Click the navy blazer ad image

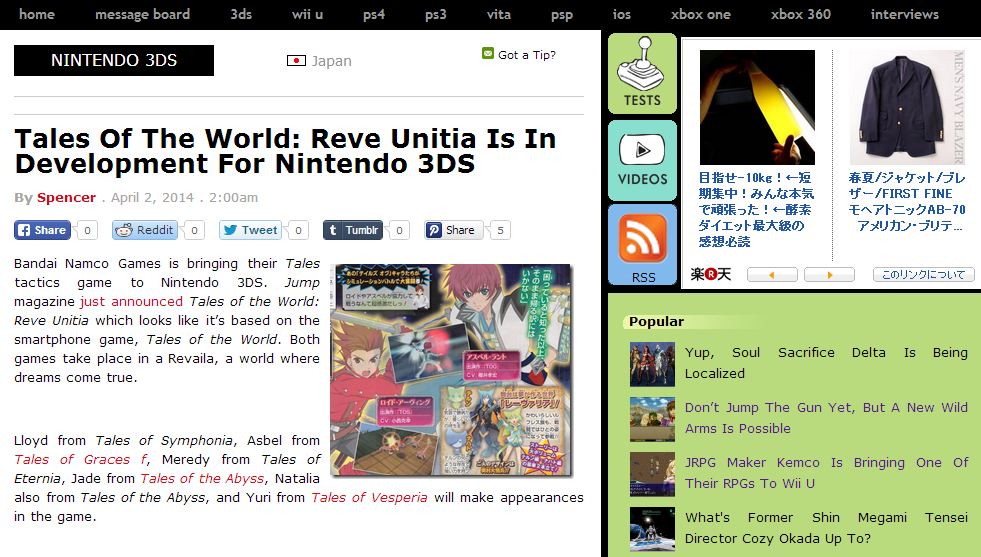pos(907,107)
